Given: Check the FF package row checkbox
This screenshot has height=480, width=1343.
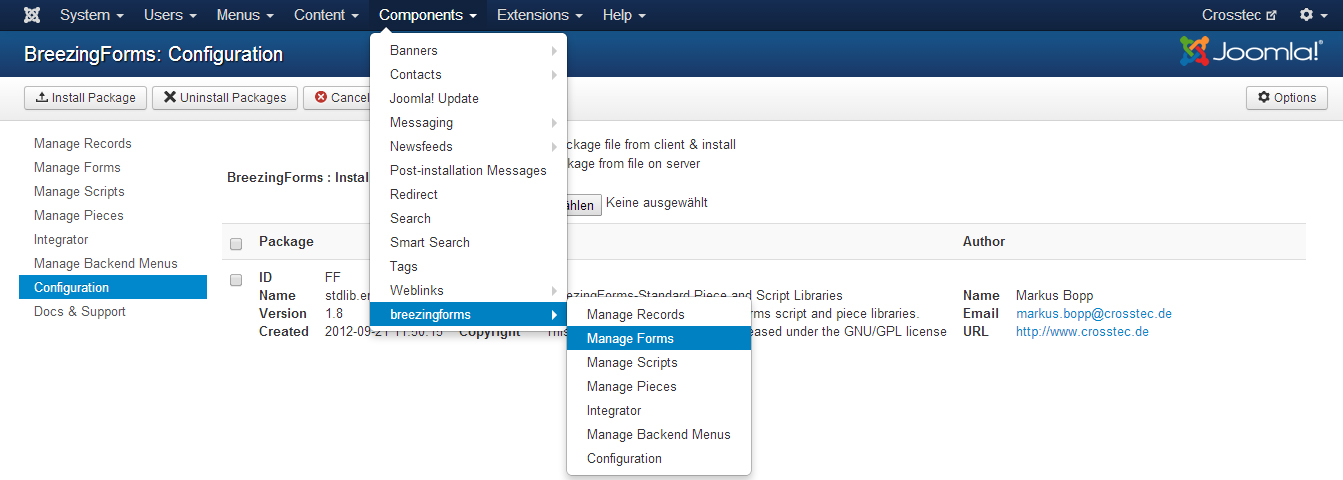Looking at the screenshot, I should click(236, 280).
